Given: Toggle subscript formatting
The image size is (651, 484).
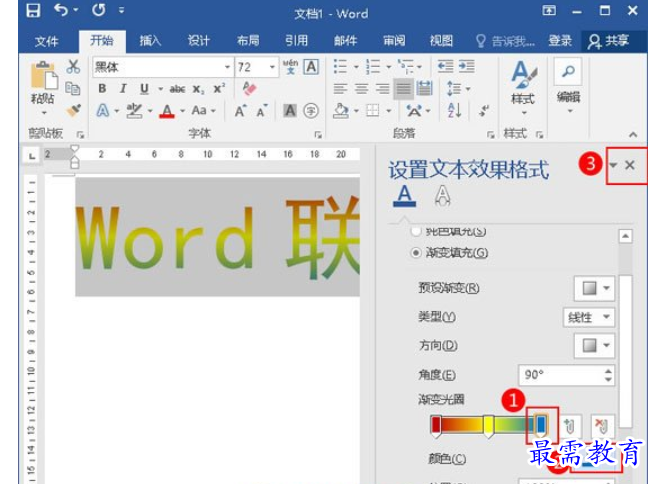Looking at the screenshot, I should [x=198, y=89].
